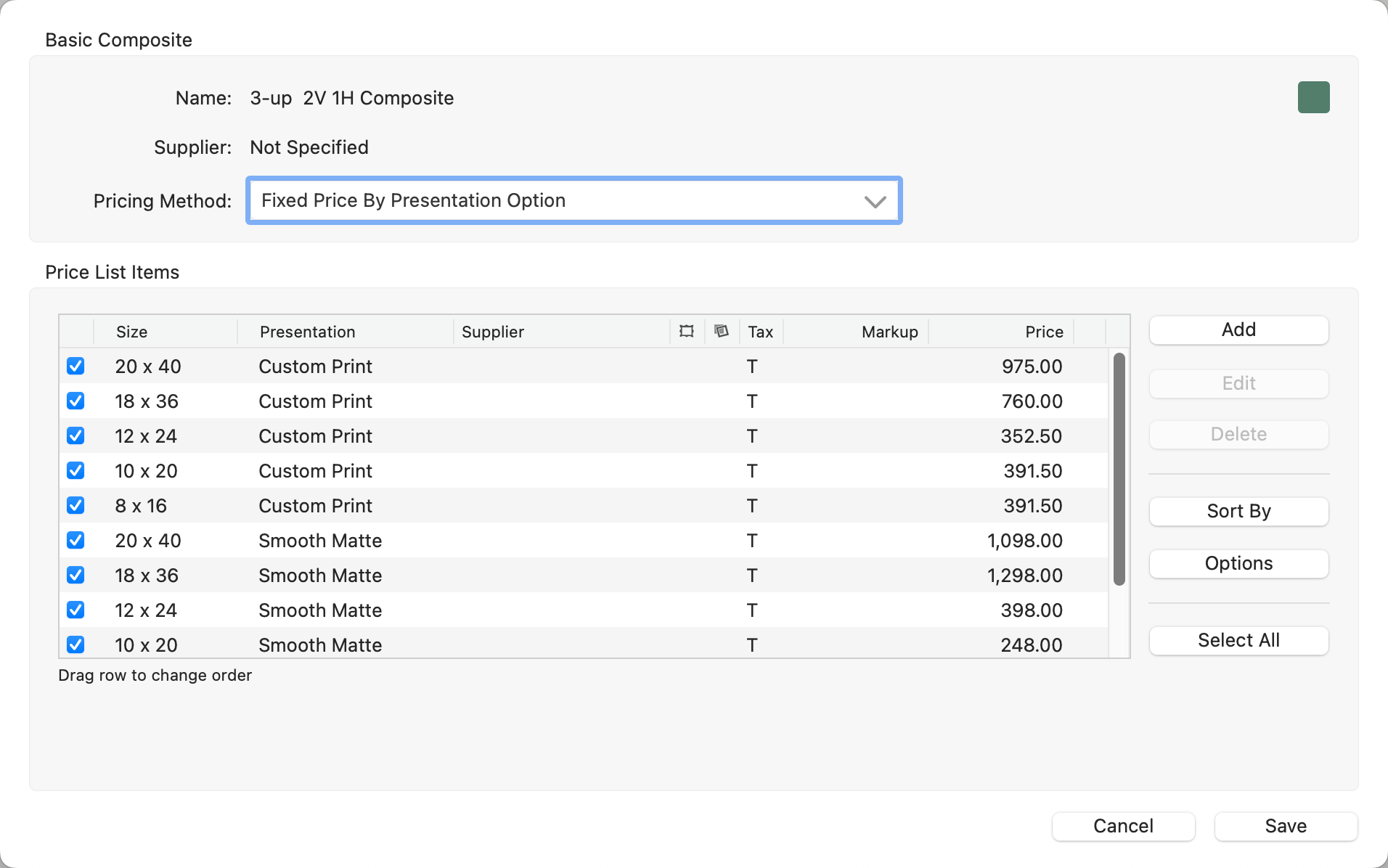Click the Price column header
Screen dimensions: 1388x868
[x=1043, y=332]
